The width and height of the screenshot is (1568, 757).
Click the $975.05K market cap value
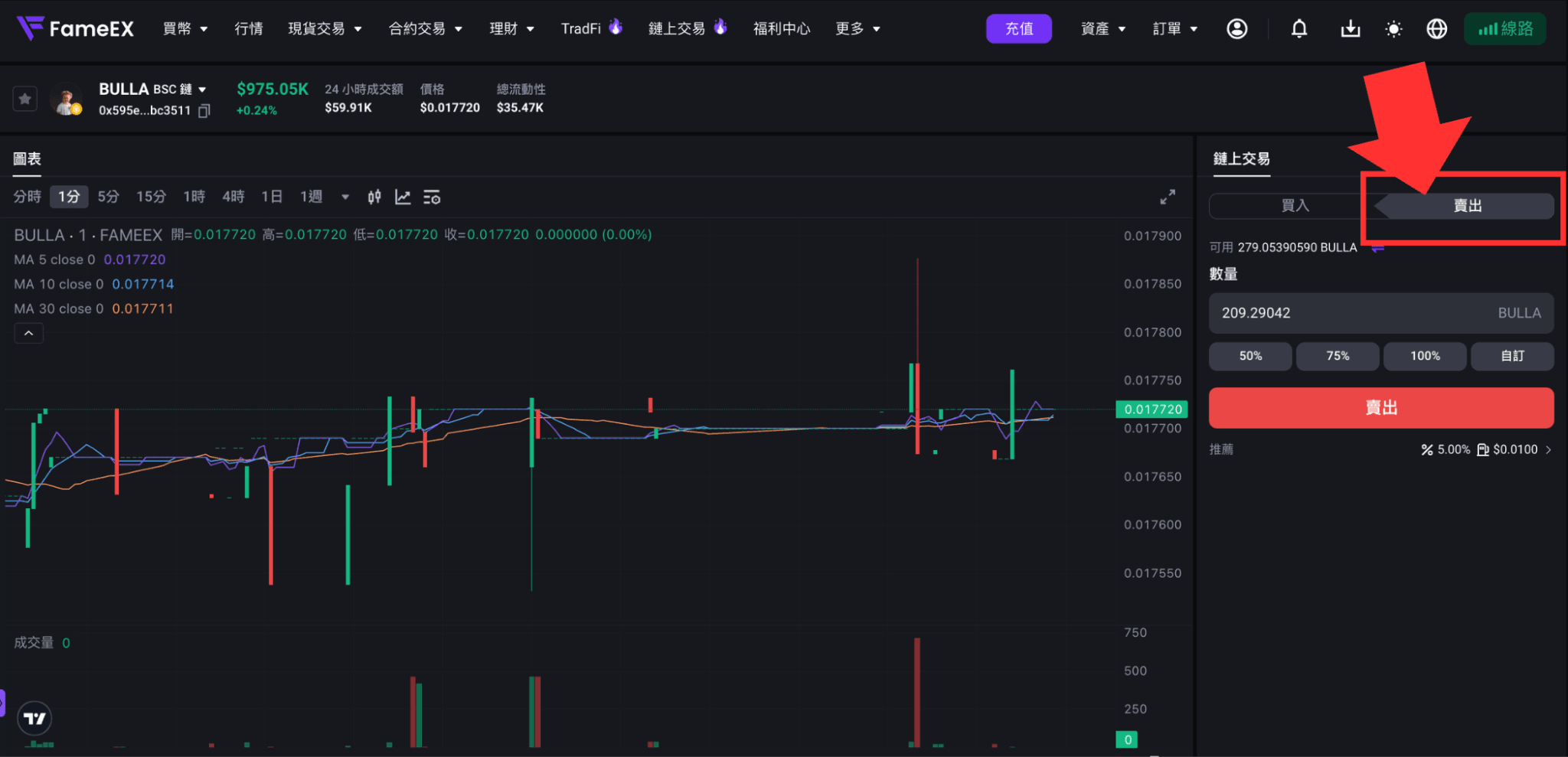(x=273, y=90)
